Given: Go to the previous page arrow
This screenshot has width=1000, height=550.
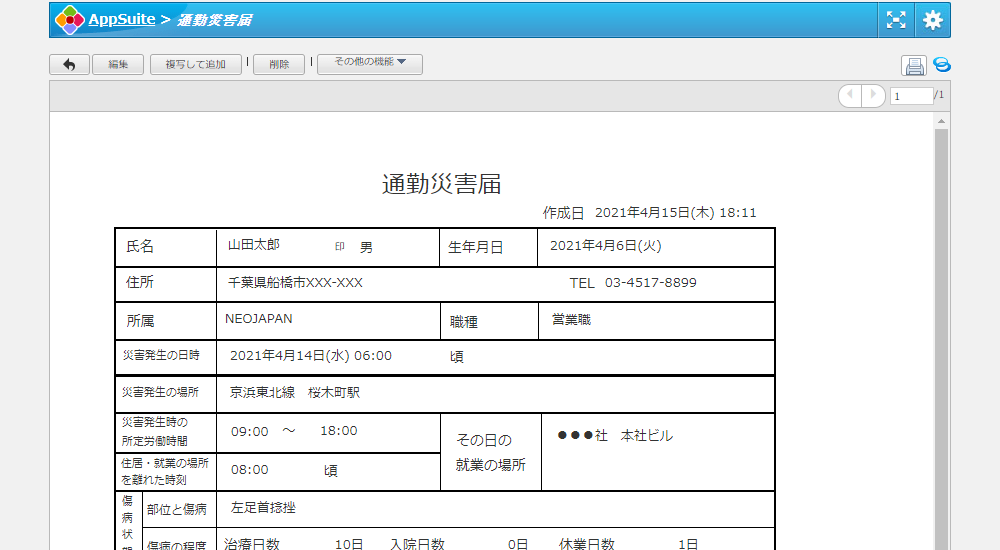Looking at the screenshot, I should coord(850,95).
